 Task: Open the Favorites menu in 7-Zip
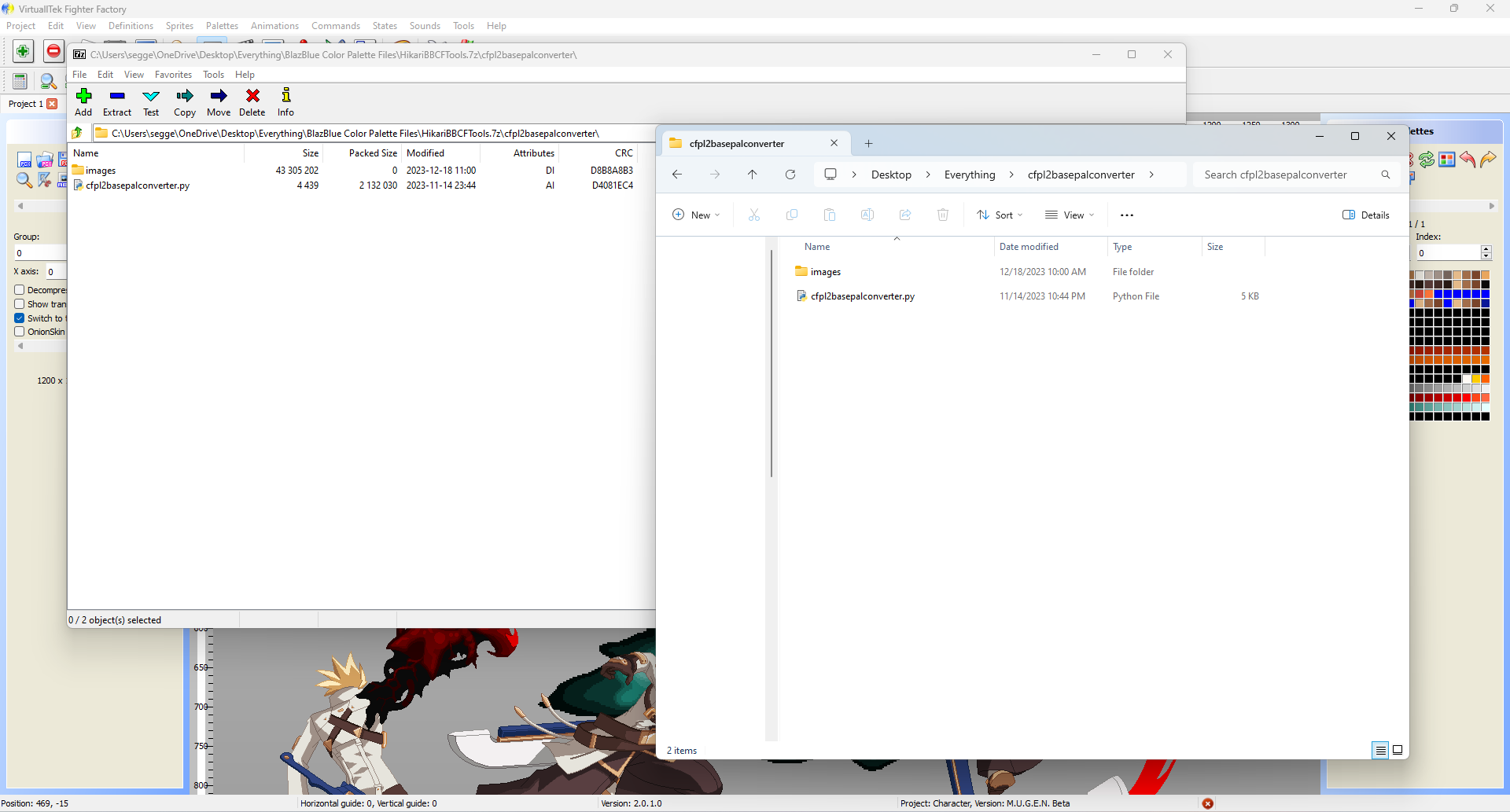tap(173, 75)
